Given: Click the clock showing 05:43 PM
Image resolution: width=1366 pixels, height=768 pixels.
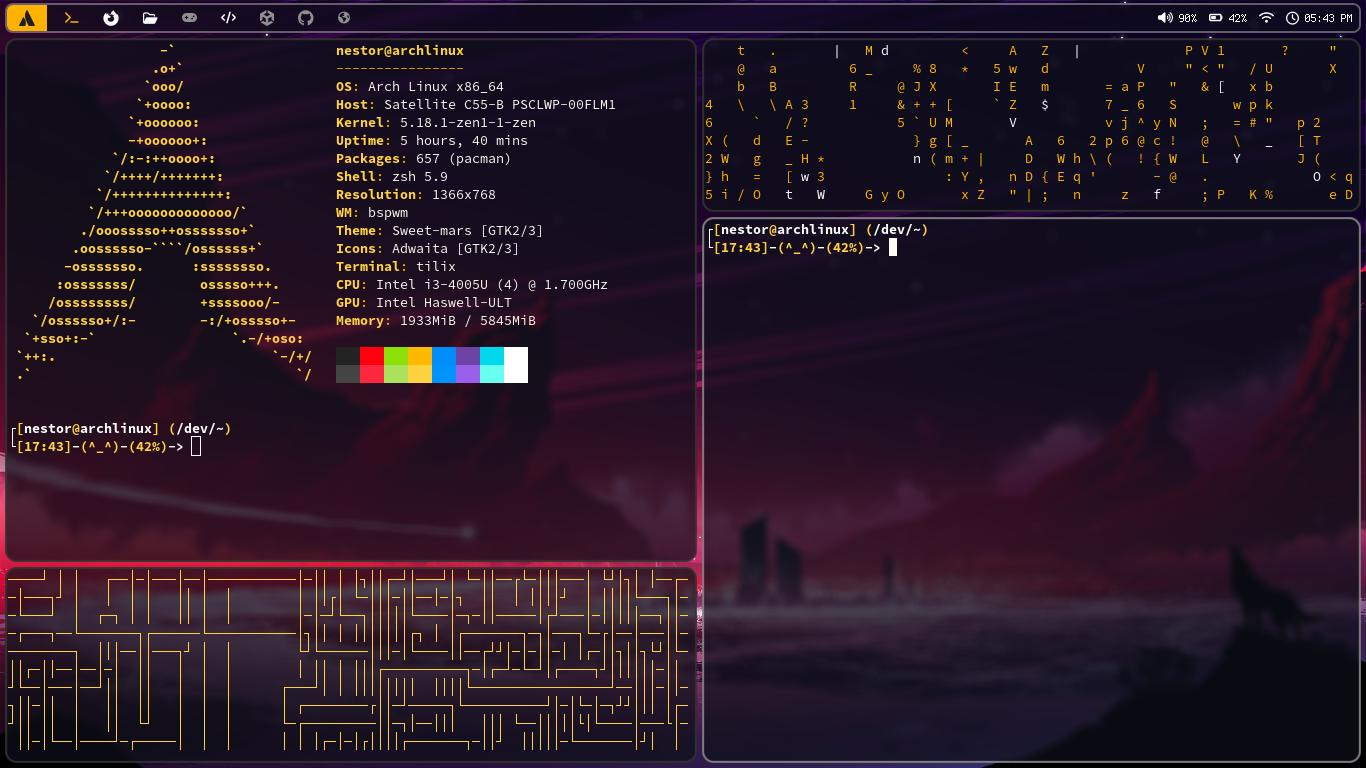Looking at the screenshot, I should coord(1320,17).
